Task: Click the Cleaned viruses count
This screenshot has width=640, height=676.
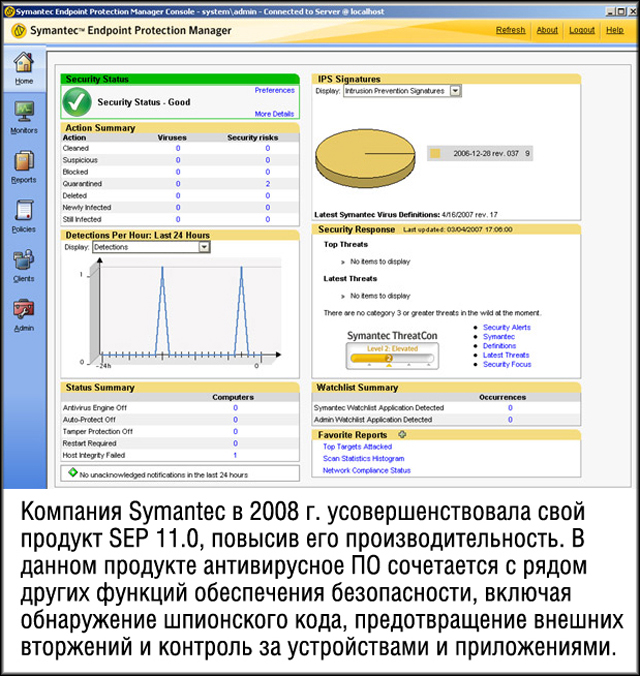Action: click(x=178, y=148)
